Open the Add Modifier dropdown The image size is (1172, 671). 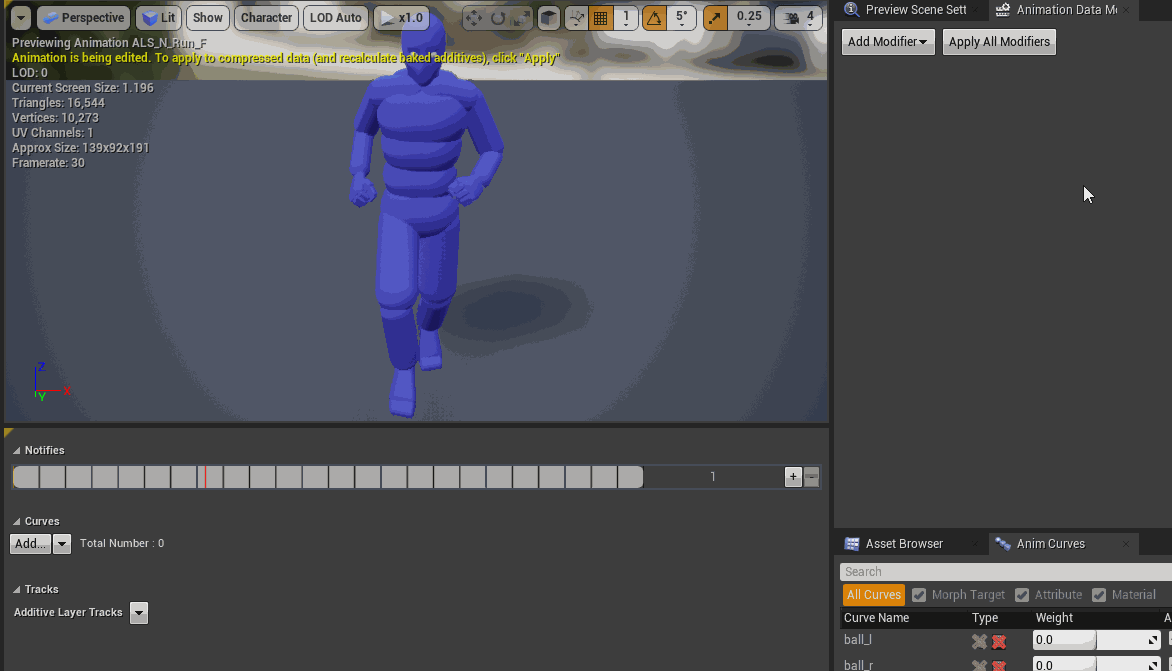[888, 42]
